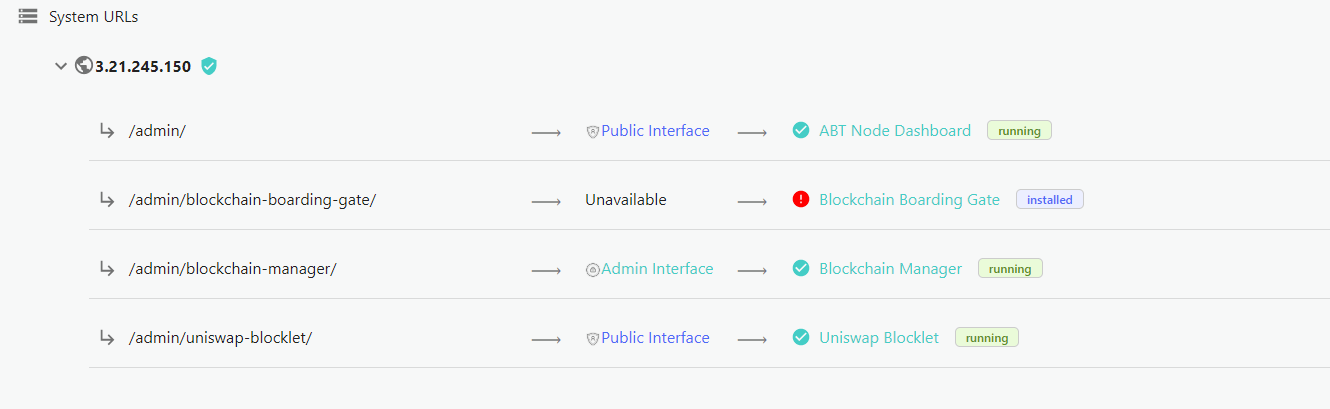Click the green check beside ABT Node Dashboard
Viewport: 1330px width, 409px height.
(801, 130)
